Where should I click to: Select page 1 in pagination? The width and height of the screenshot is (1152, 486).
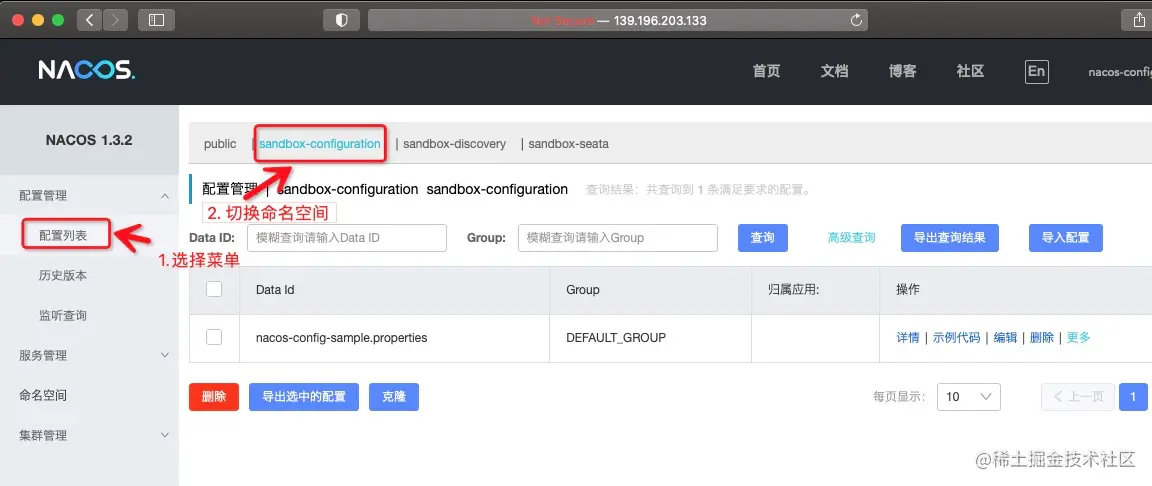click(1133, 396)
